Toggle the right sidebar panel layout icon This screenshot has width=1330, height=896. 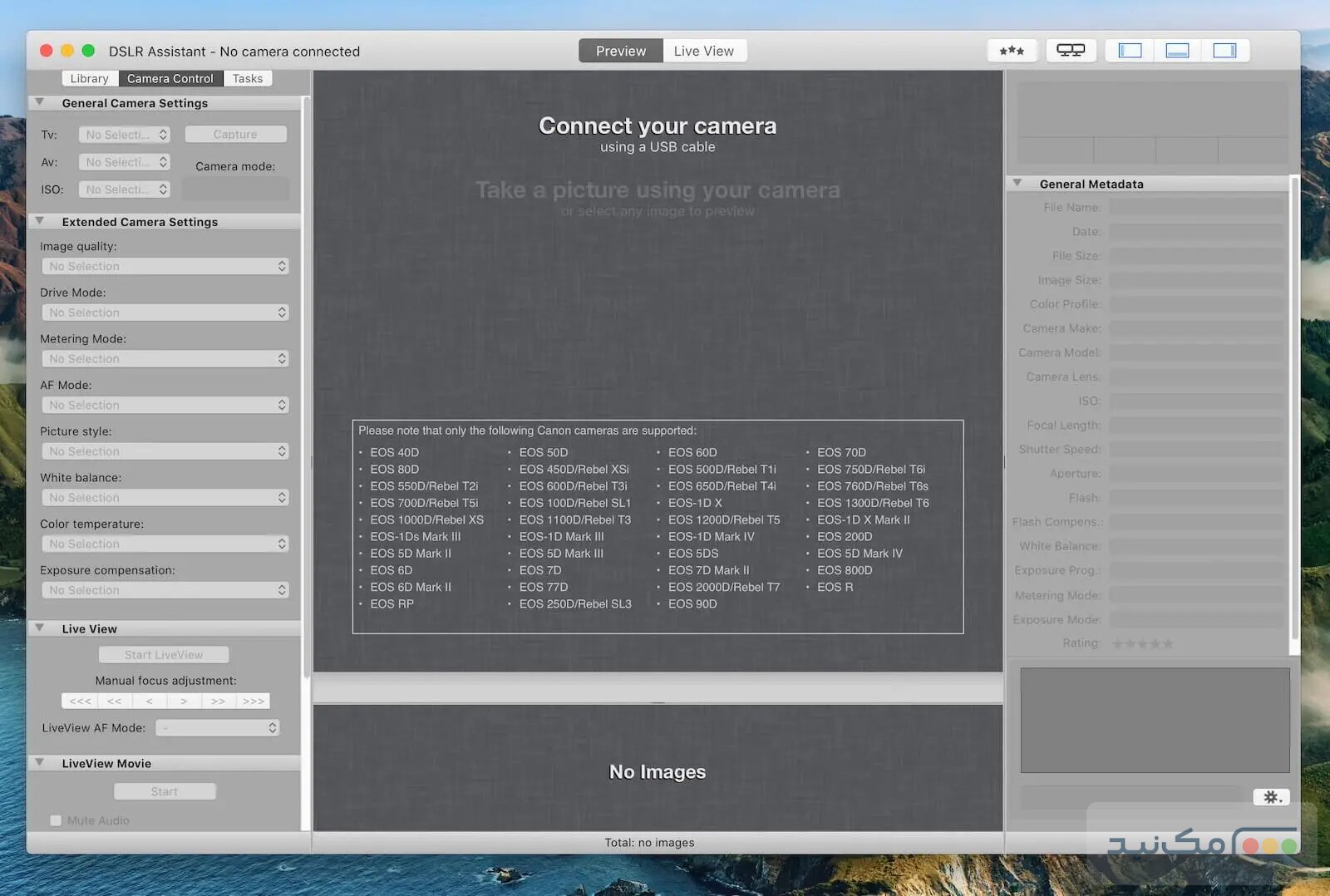[1224, 51]
